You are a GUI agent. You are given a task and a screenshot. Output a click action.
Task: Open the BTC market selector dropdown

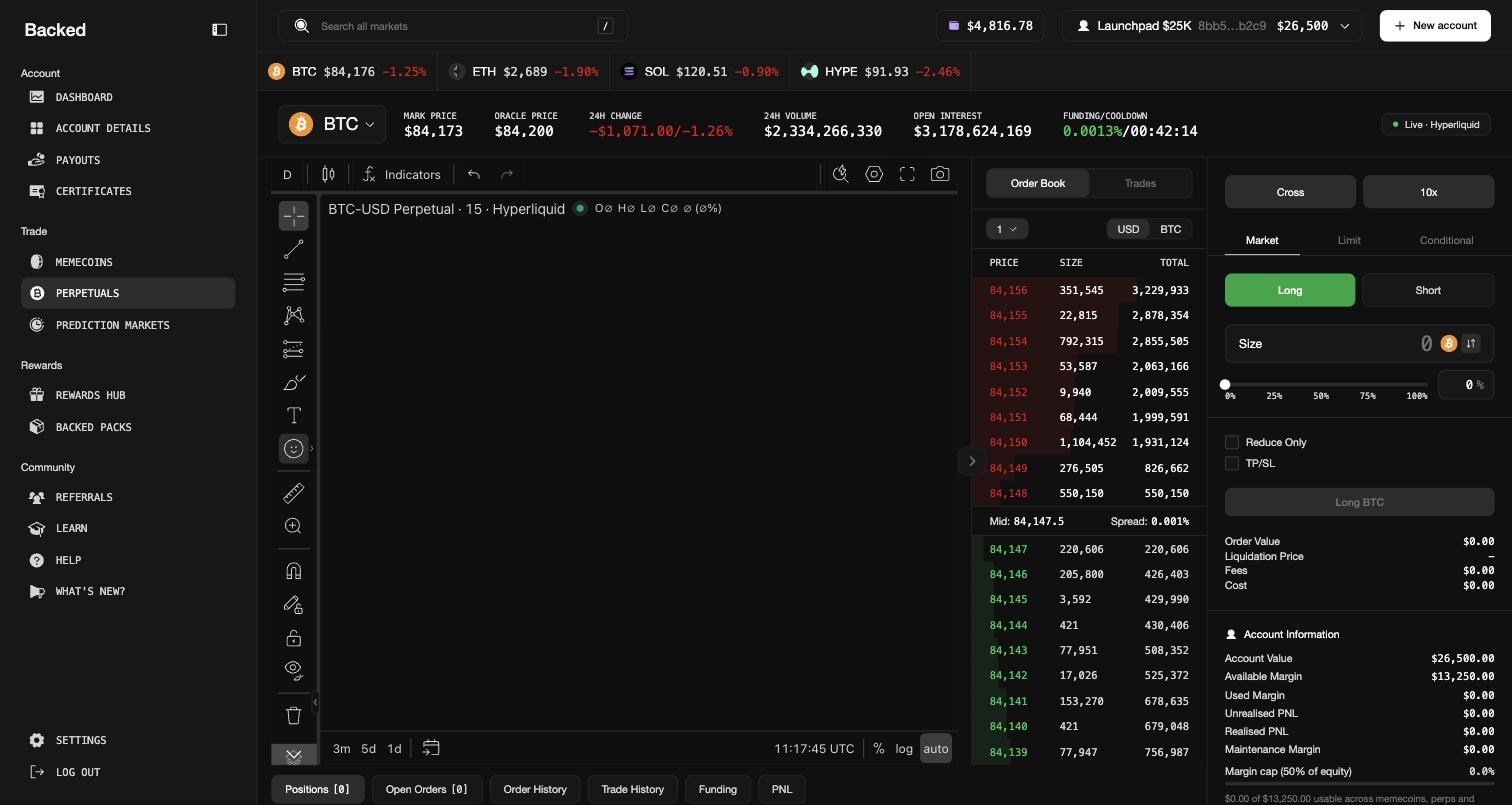coord(332,124)
